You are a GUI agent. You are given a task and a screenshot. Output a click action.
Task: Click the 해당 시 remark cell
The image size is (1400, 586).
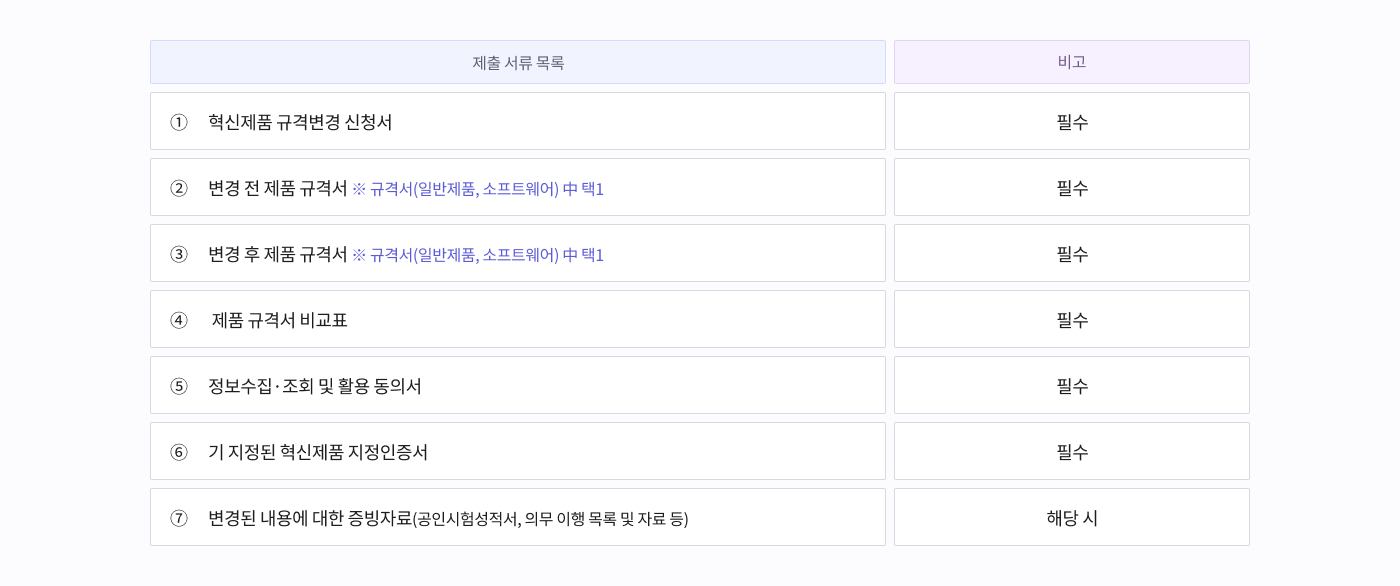[1071, 518]
